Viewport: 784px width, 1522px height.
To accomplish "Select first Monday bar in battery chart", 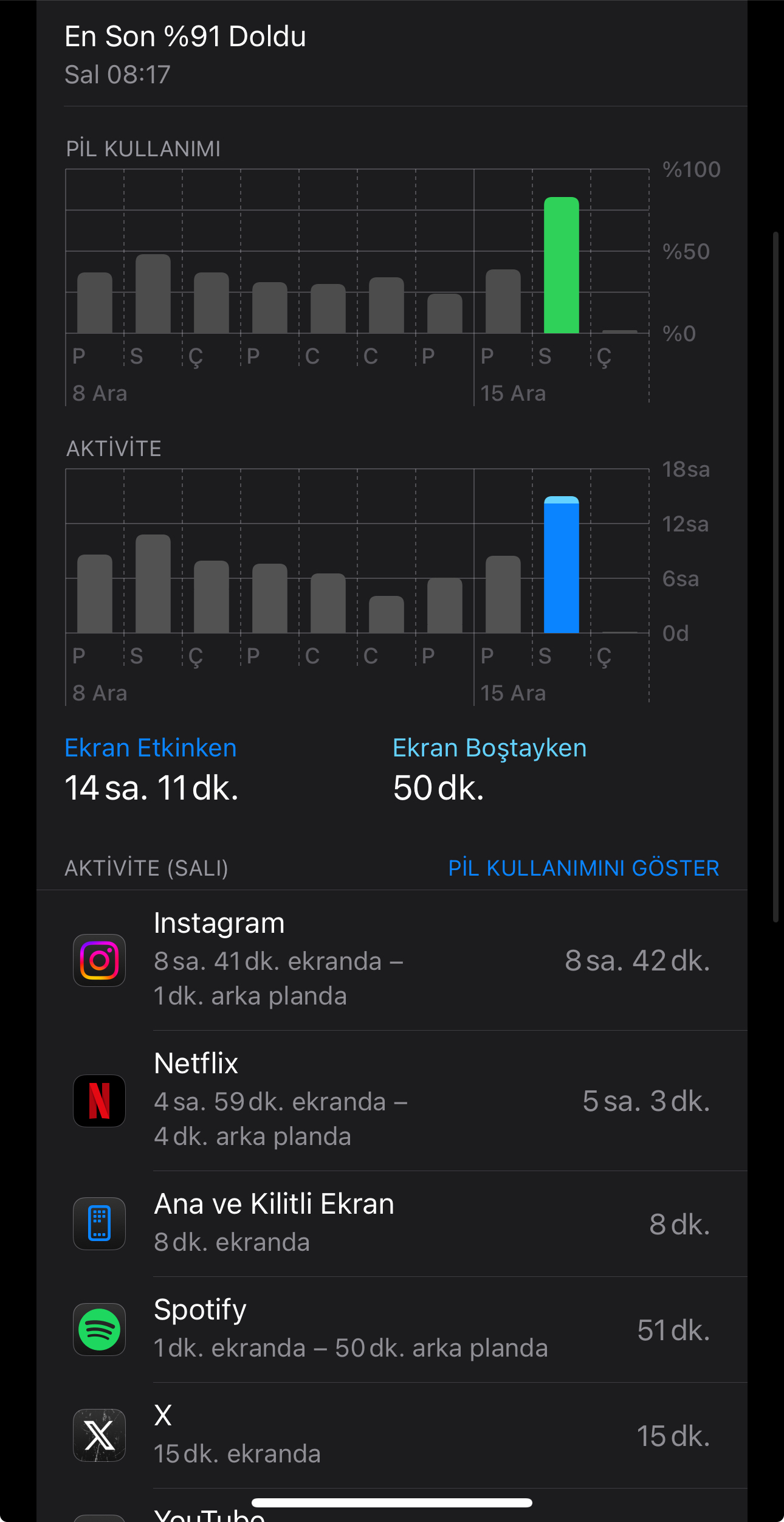I will click(x=95, y=303).
